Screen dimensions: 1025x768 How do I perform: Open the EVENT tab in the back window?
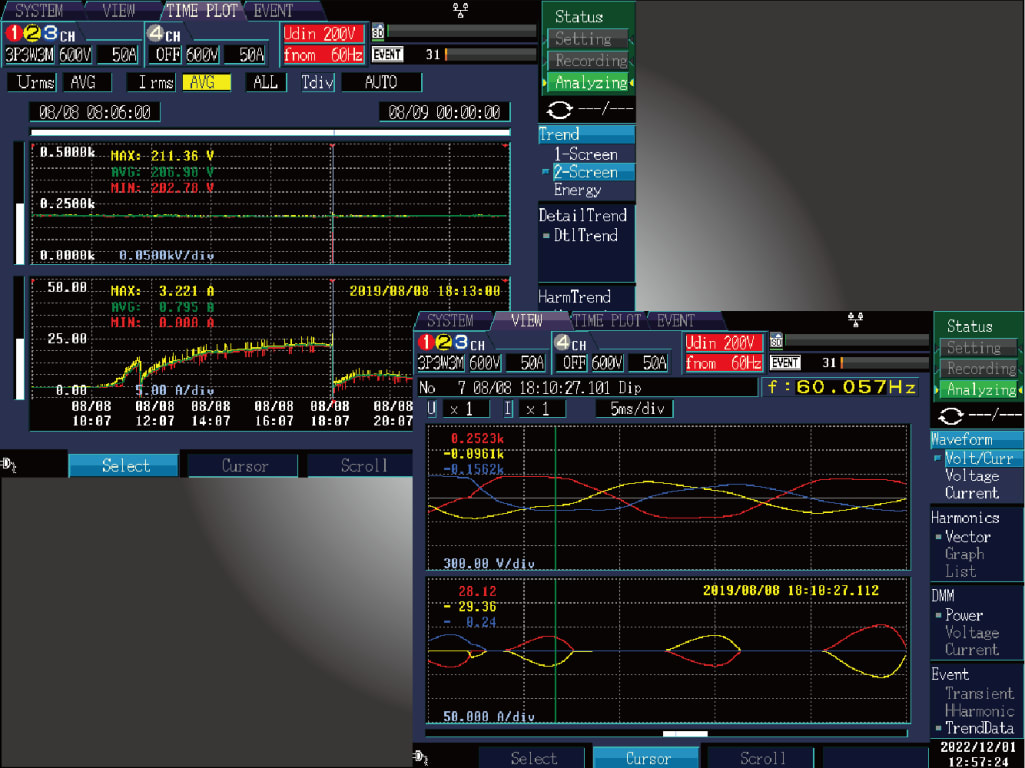point(273,10)
